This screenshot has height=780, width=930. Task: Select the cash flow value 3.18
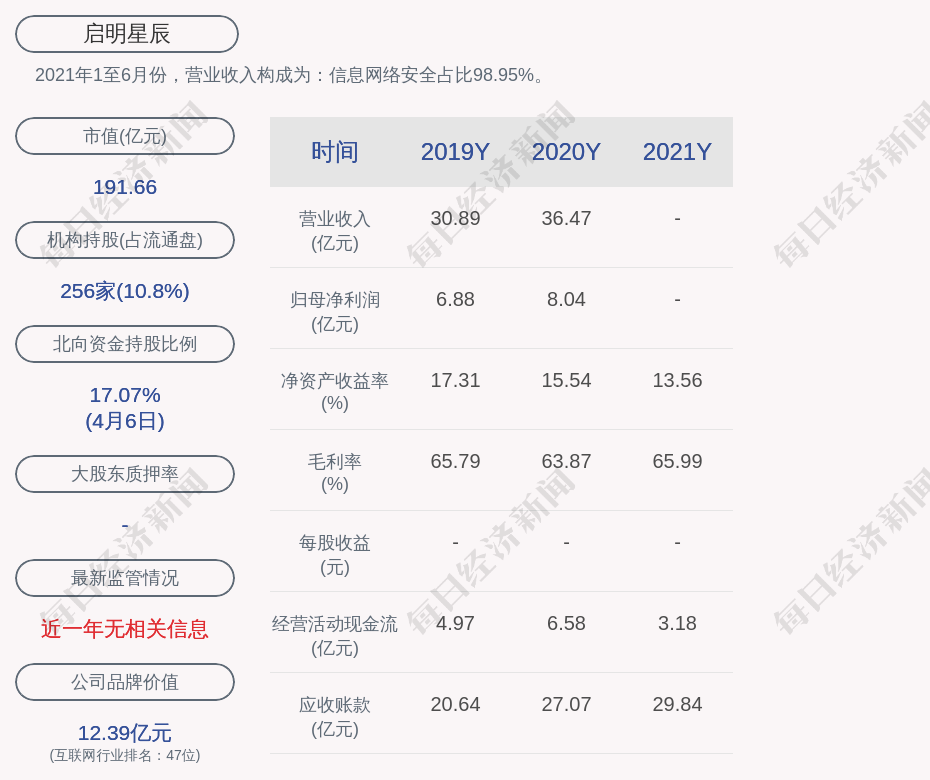[x=677, y=623]
